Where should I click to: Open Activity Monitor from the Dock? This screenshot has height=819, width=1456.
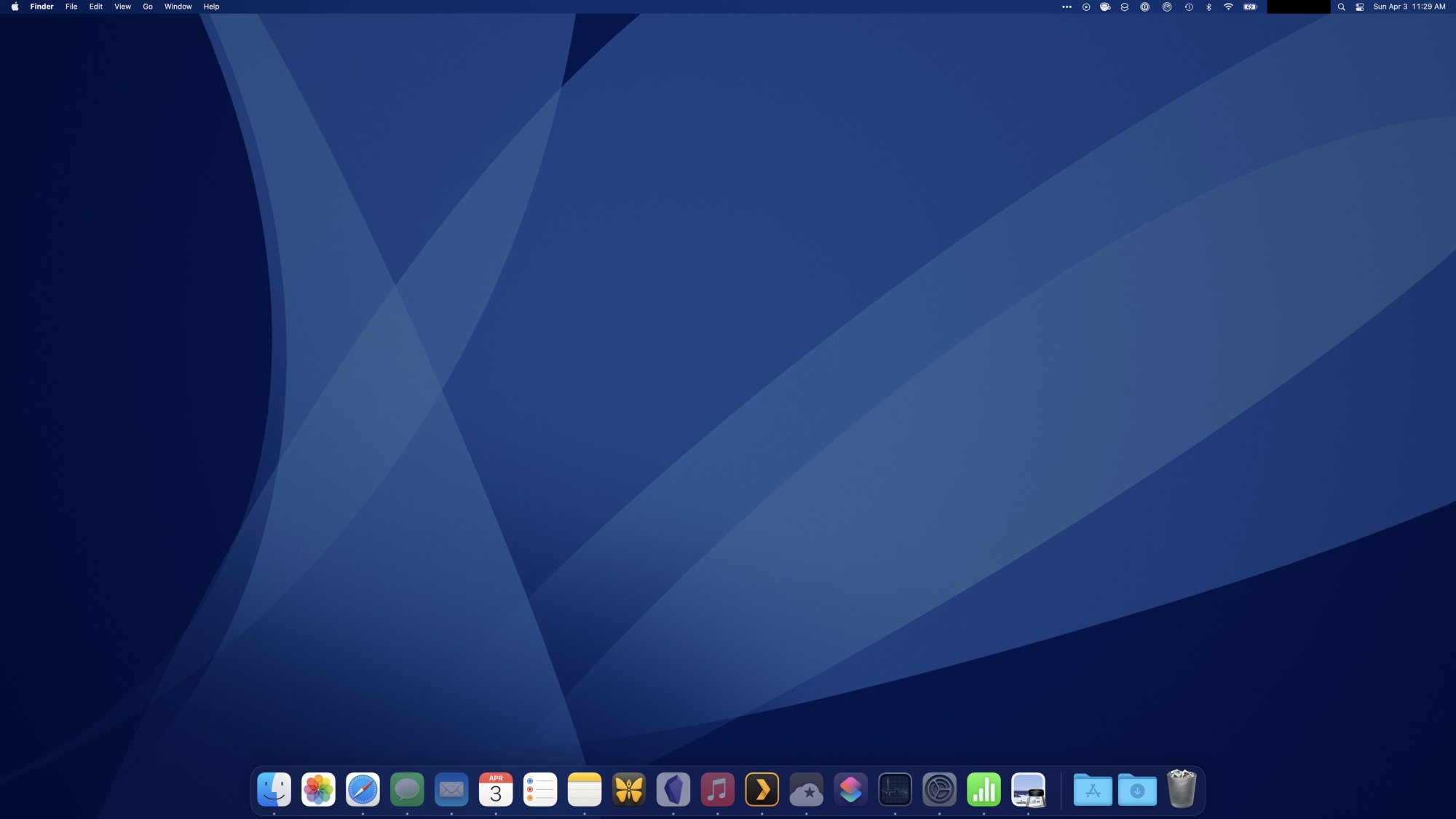[x=895, y=789]
